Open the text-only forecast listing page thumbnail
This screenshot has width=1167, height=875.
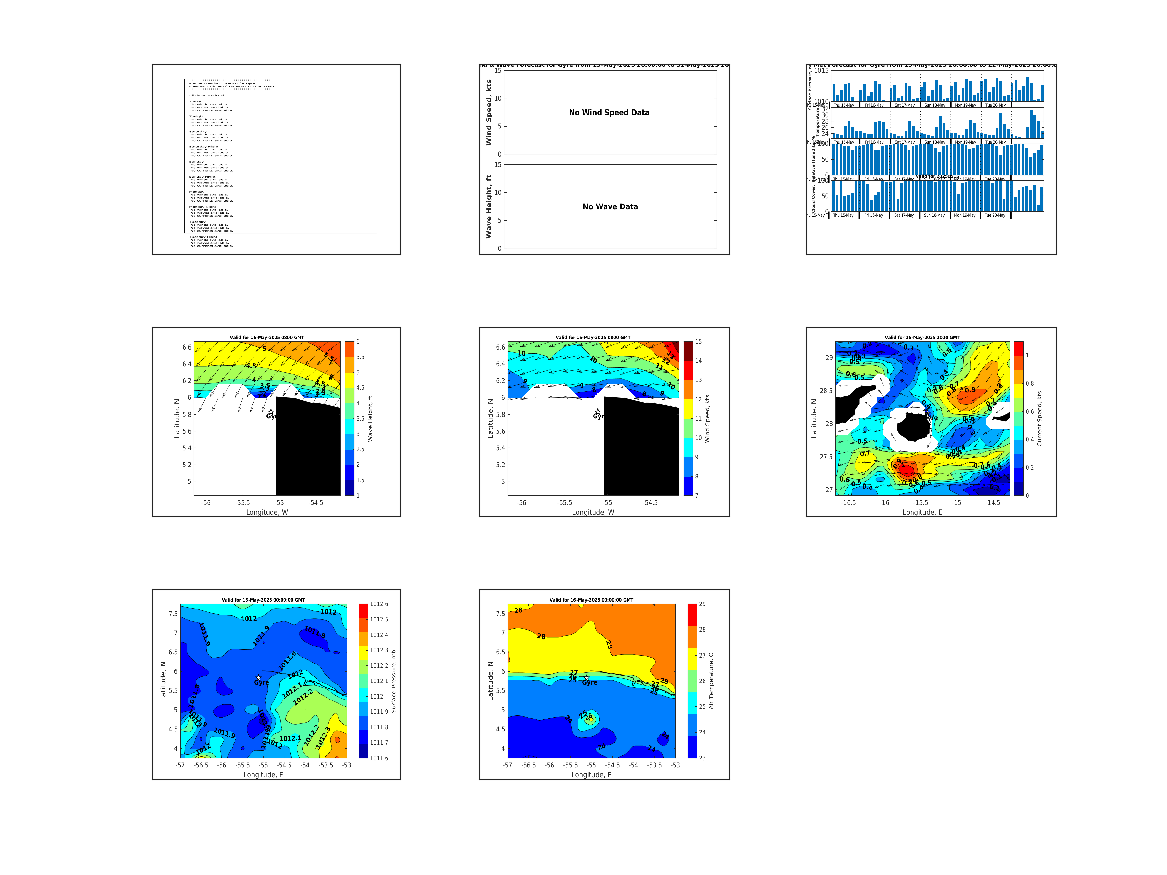(x=276, y=159)
